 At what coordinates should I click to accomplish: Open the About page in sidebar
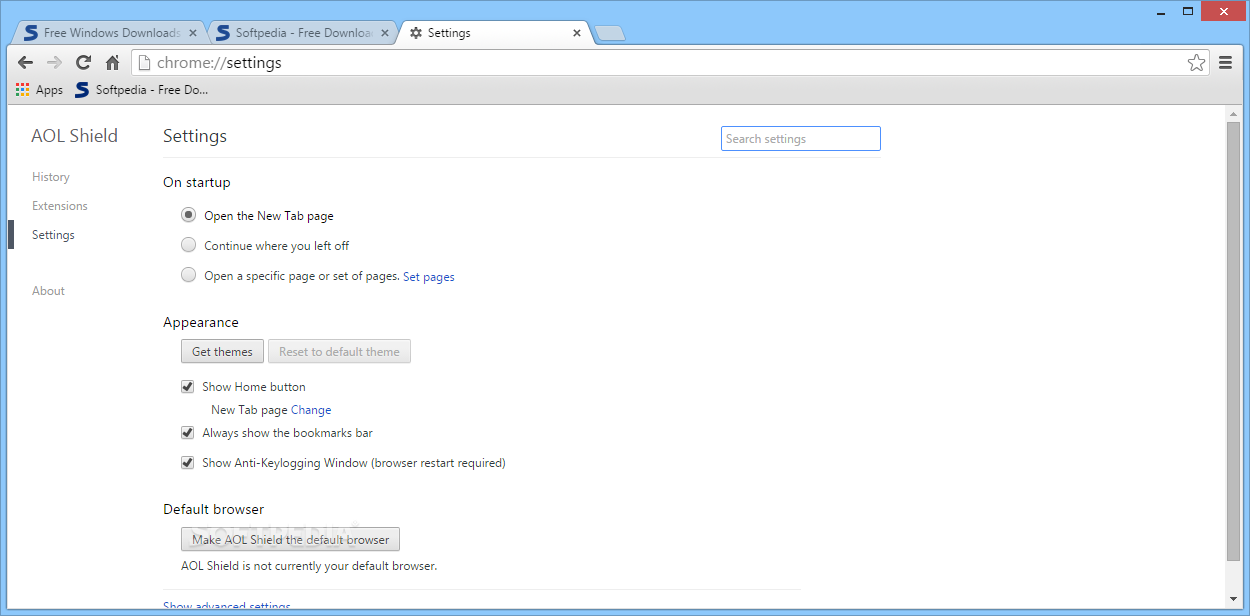(48, 291)
